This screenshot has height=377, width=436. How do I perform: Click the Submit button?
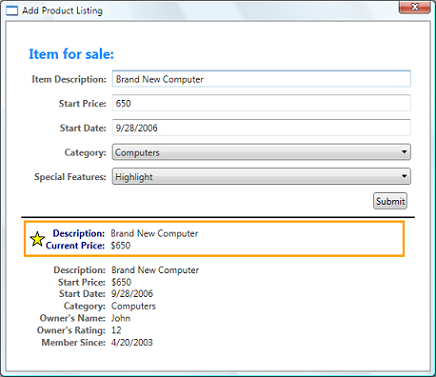point(390,201)
